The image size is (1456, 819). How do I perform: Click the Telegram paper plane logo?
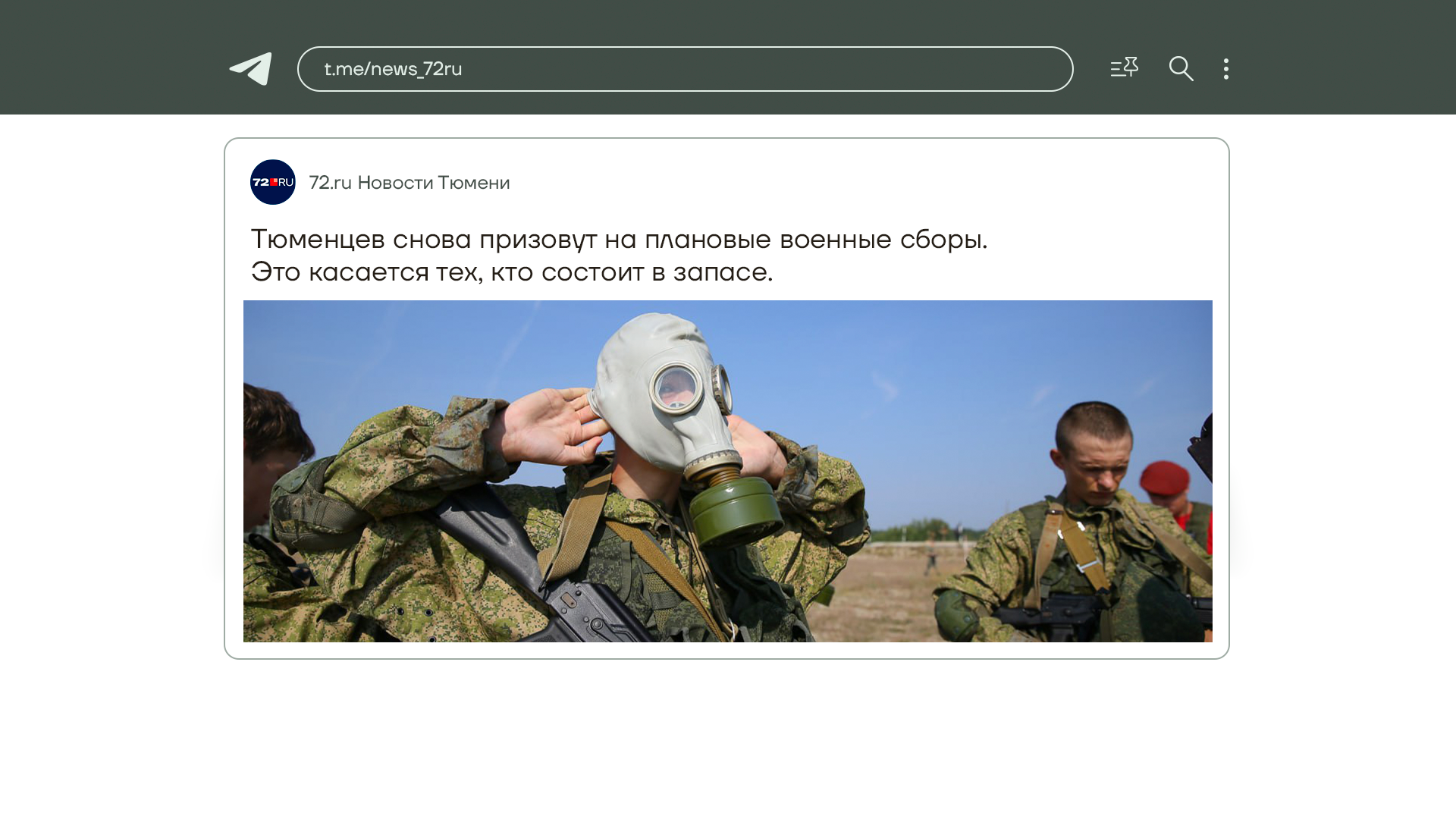[x=251, y=69]
